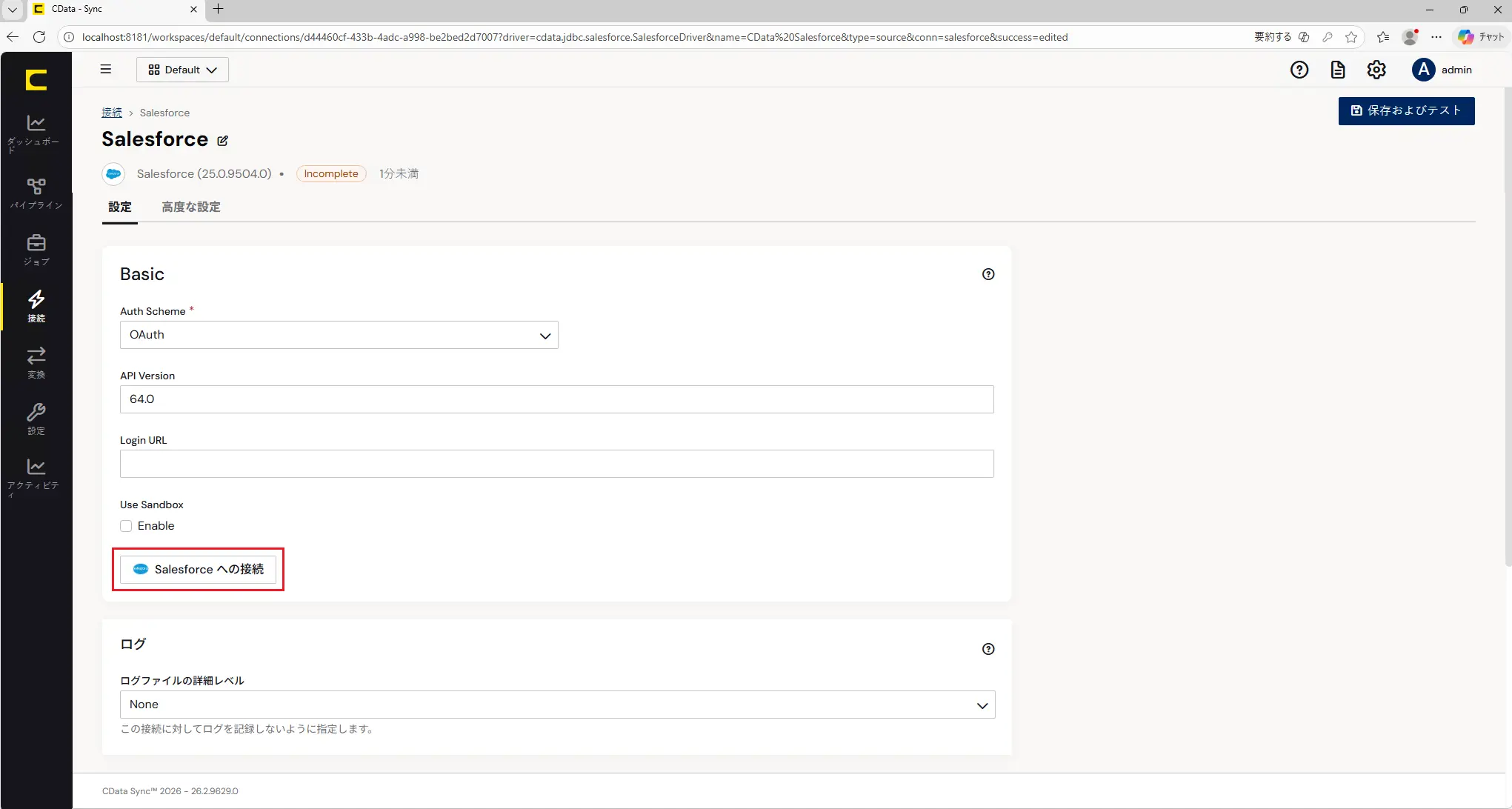1512x809 pixels.
Task: Bookmark this page with star icon
Action: click(1351, 37)
